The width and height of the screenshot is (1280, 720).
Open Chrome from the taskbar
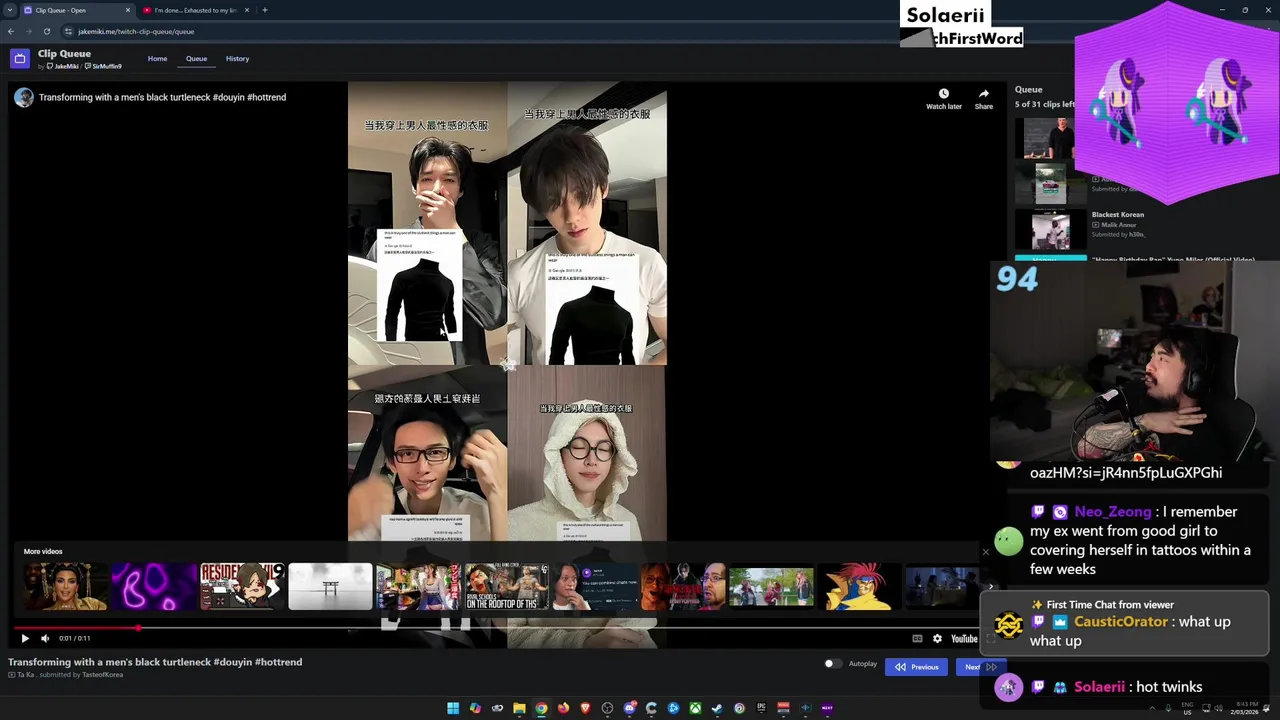pyautogui.click(x=541, y=708)
